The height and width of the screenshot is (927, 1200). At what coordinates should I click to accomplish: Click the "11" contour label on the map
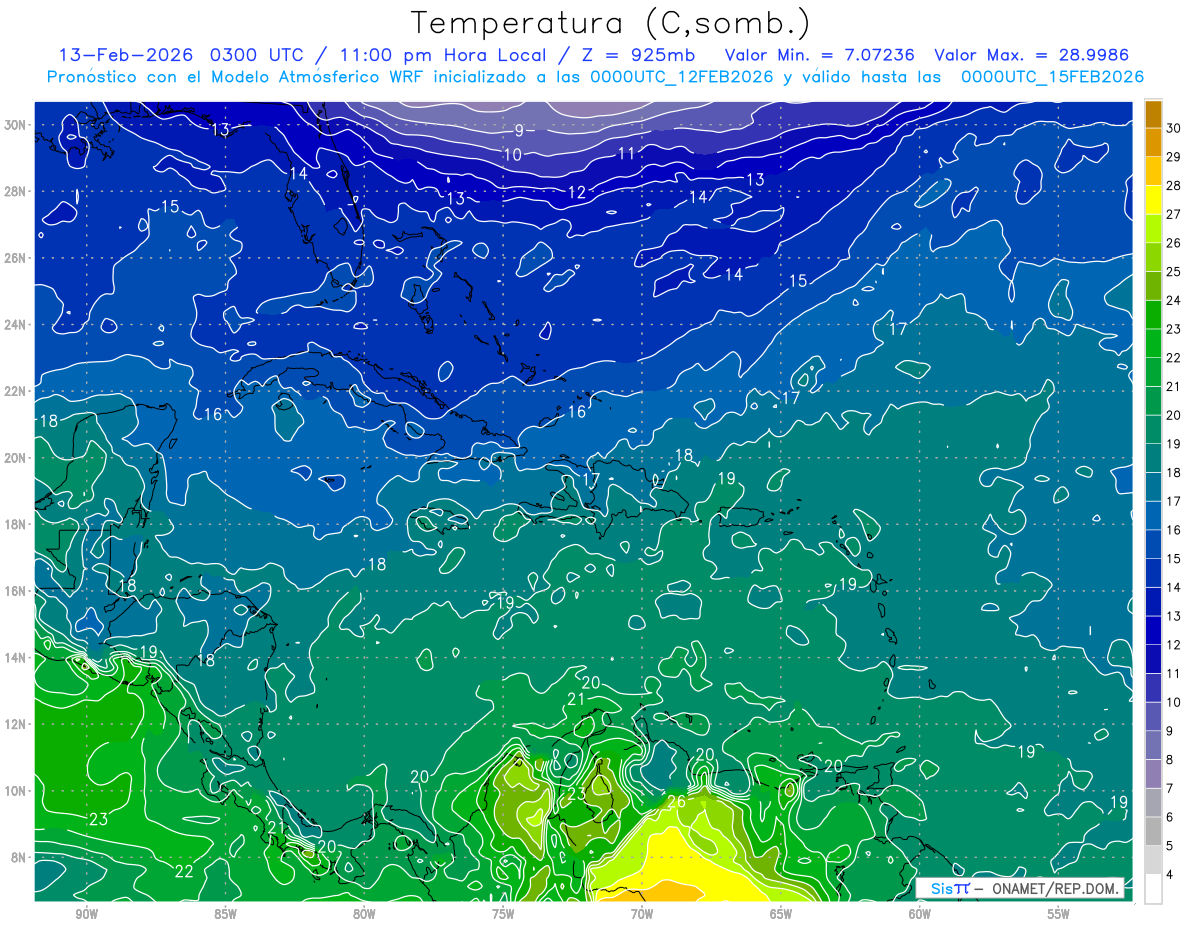pyautogui.click(x=627, y=153)
